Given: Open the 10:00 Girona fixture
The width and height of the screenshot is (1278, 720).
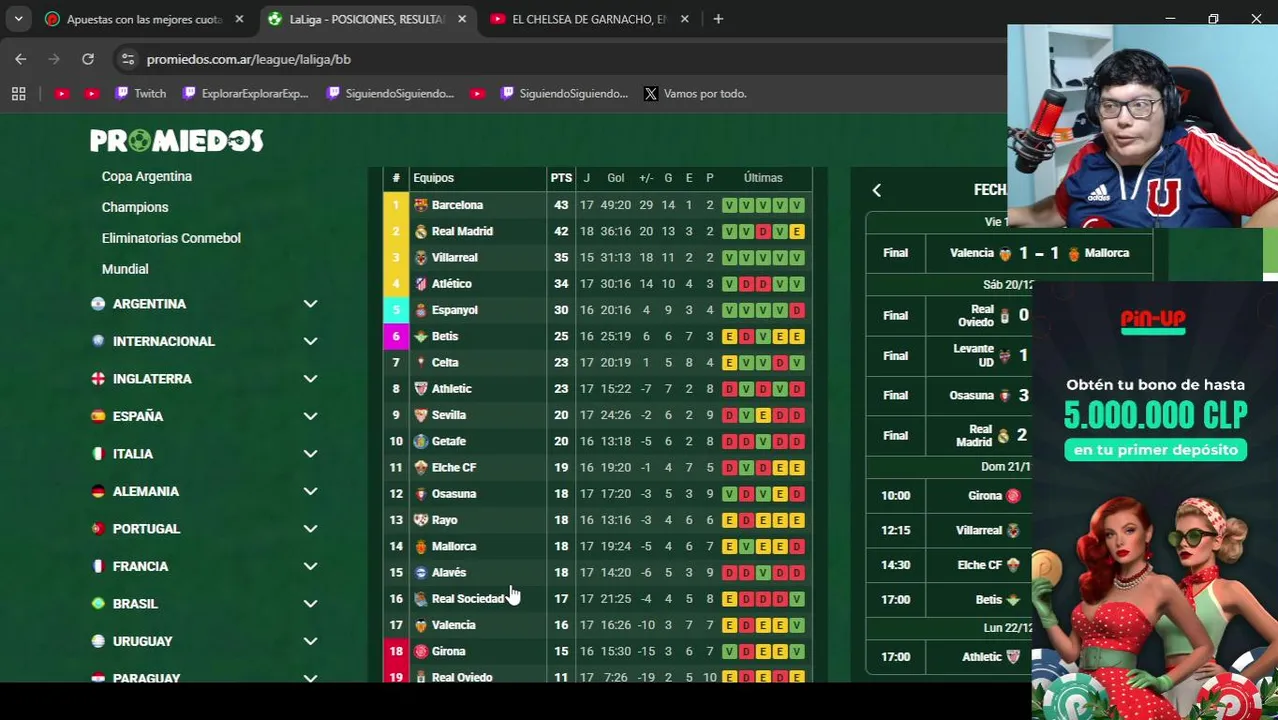Looking at the screenshot, I should click(949, 495).
